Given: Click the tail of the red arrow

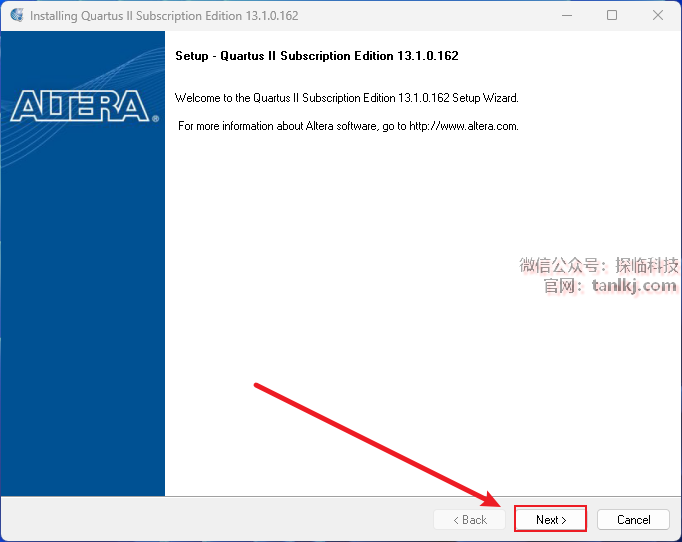Looking at the screenshot, I should click(257, 385).
